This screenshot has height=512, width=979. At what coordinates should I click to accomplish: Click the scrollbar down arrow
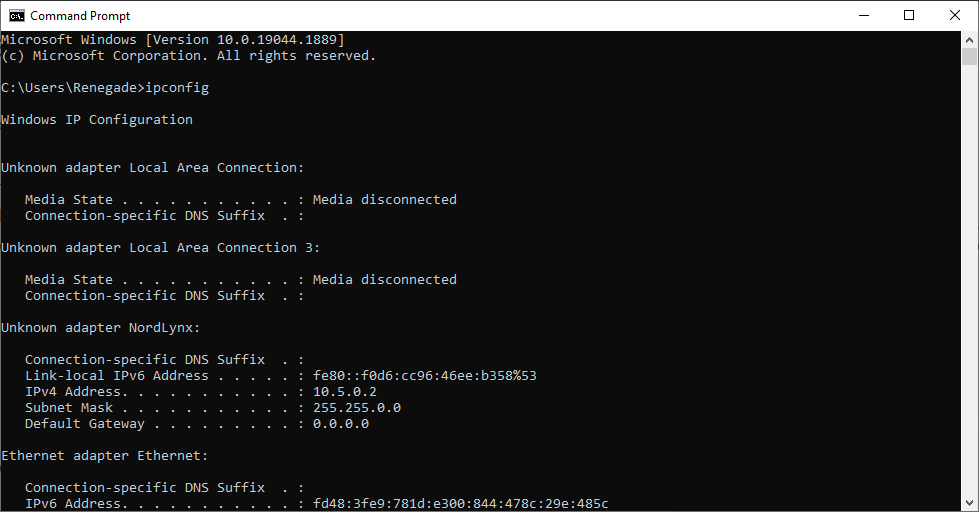[969, 503]
